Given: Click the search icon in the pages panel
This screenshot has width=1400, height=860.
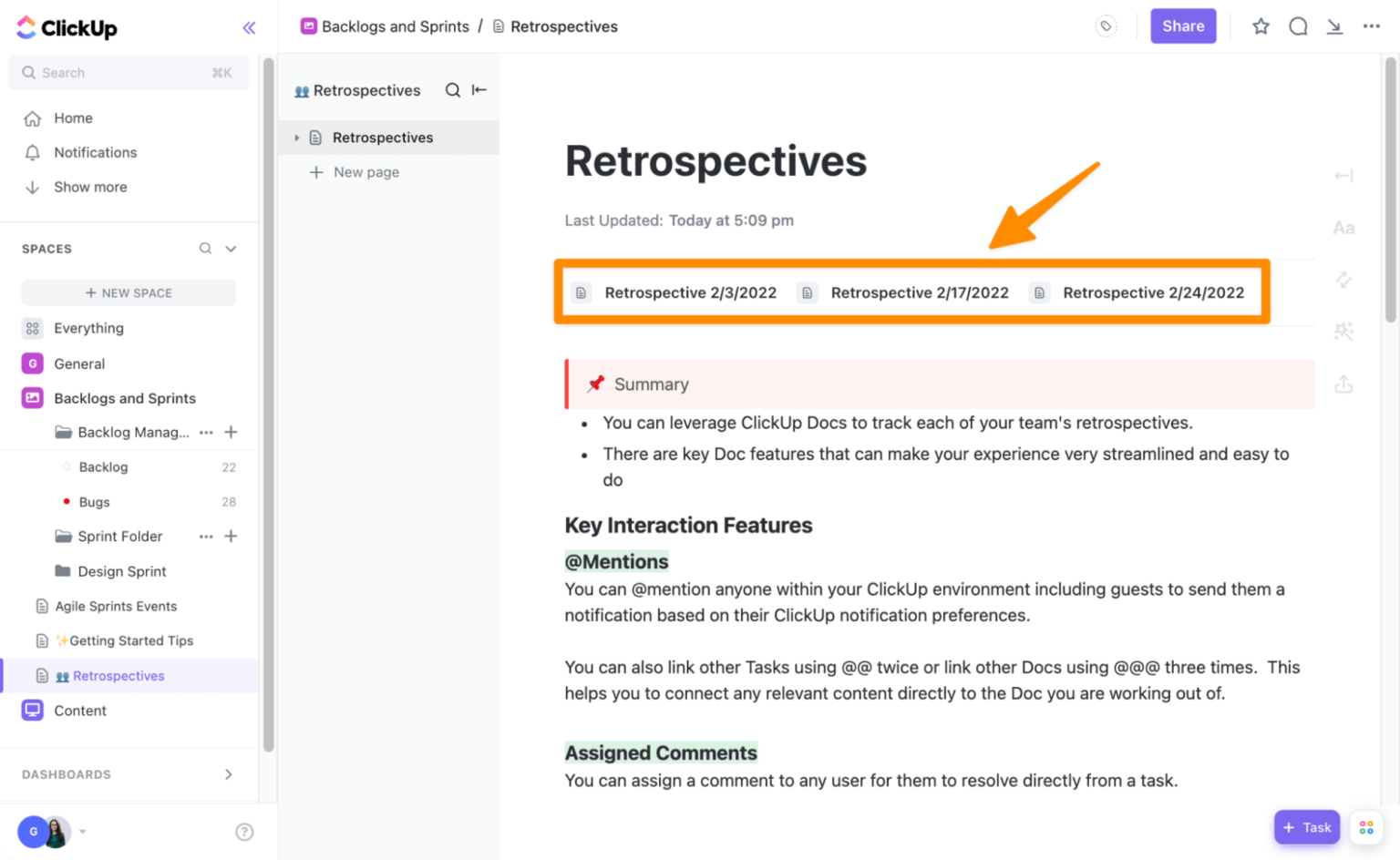Looking at the screenshot, I should [452, 90].
